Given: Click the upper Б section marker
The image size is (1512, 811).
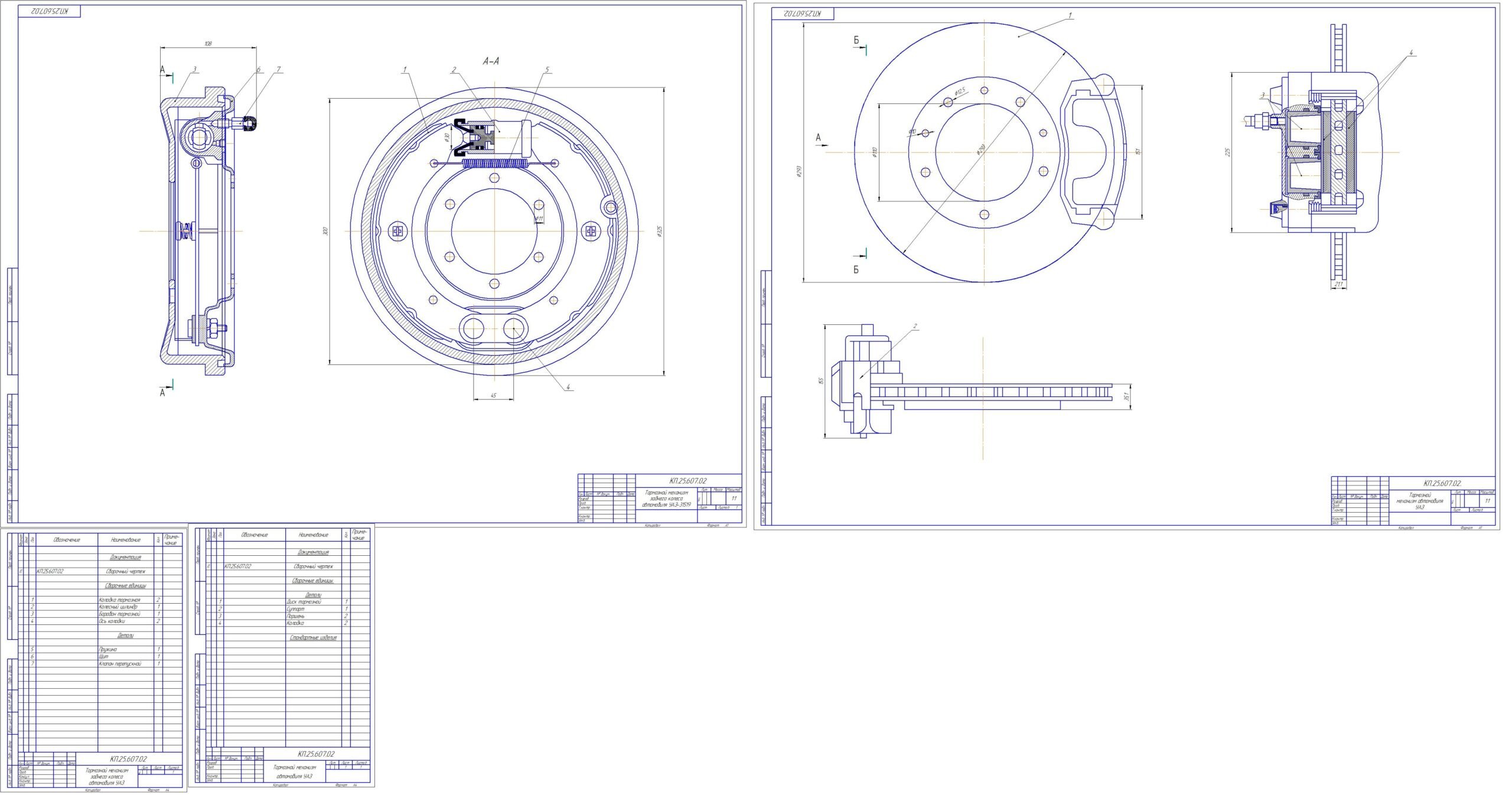Looking at the screenshot, I should (x=856, y=41).
